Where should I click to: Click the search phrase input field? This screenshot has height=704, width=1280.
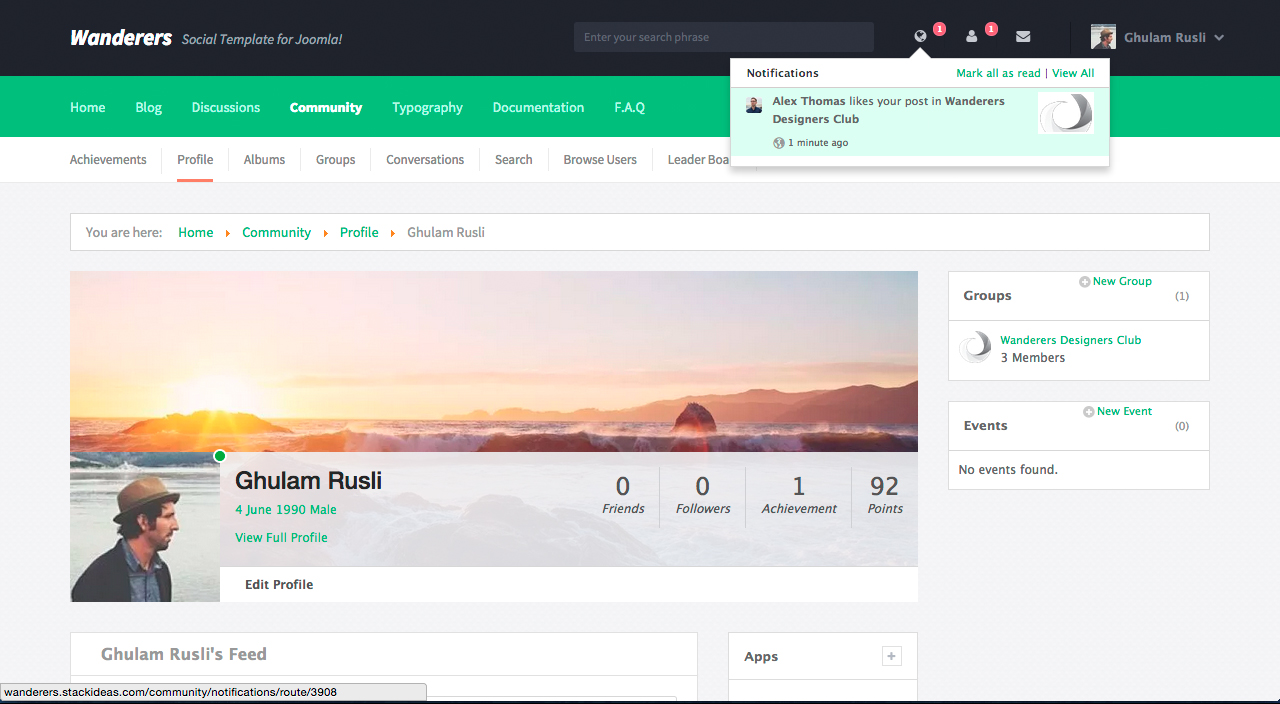(x=724, y=37)
